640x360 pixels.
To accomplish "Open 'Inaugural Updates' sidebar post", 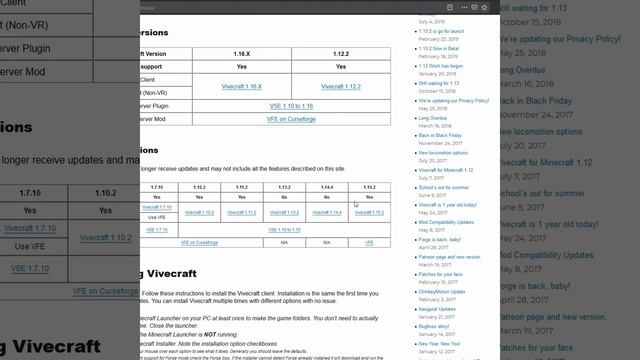I will point(437,309).
